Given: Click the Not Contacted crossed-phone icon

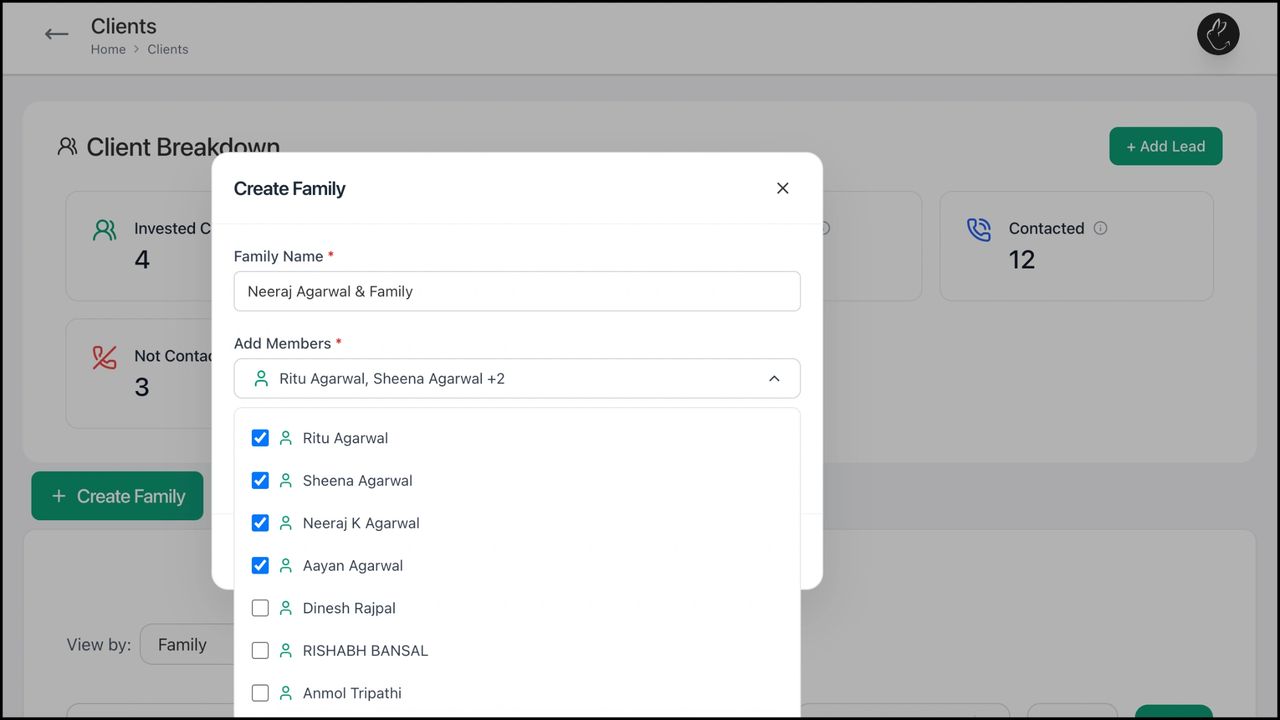Looking at the screenshot, I should [x=104, y=357].
